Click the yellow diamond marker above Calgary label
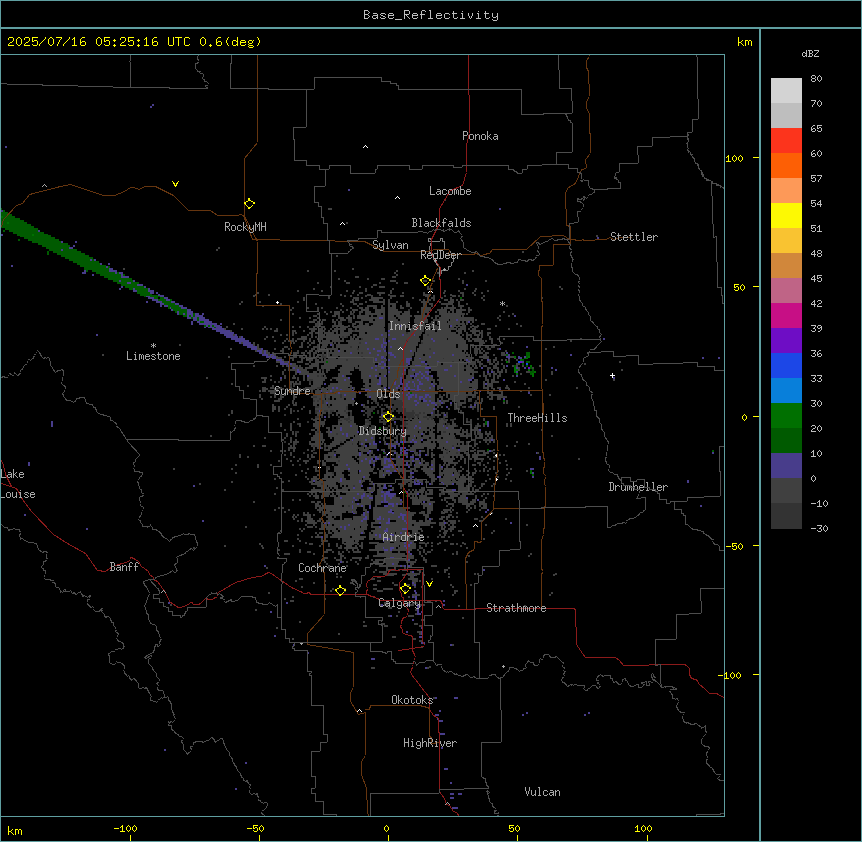The height and width of the screenshot is (842, 862). (x=405, y=589)
